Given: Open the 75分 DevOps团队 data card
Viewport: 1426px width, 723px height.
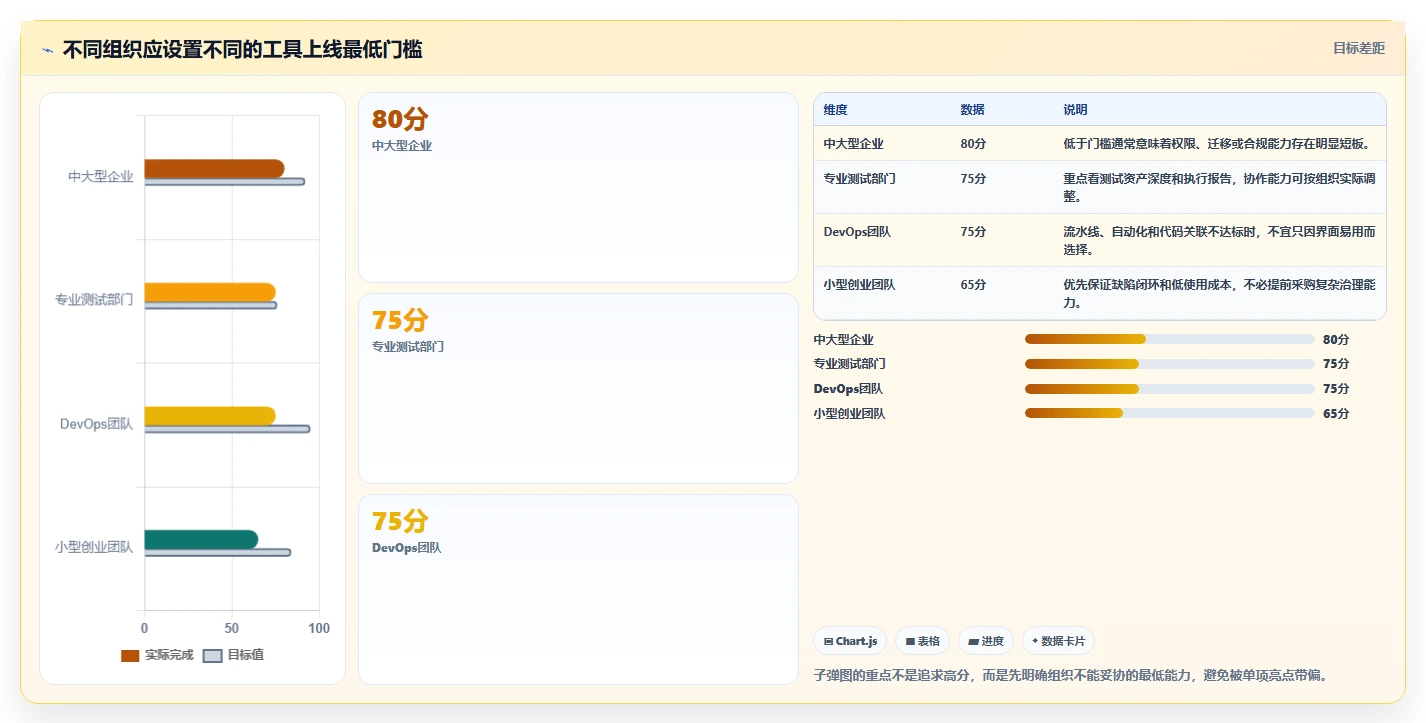Looking at the screenshot, I should pyautogui.click(x=578, y=590).
